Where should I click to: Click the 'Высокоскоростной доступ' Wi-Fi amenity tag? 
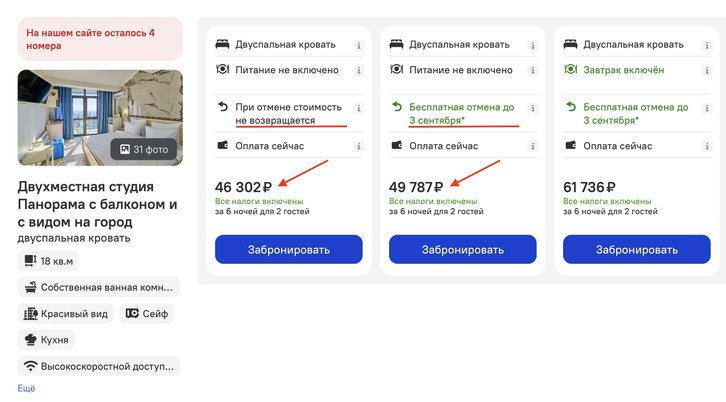pyautogui.click(x=98, y=366)
